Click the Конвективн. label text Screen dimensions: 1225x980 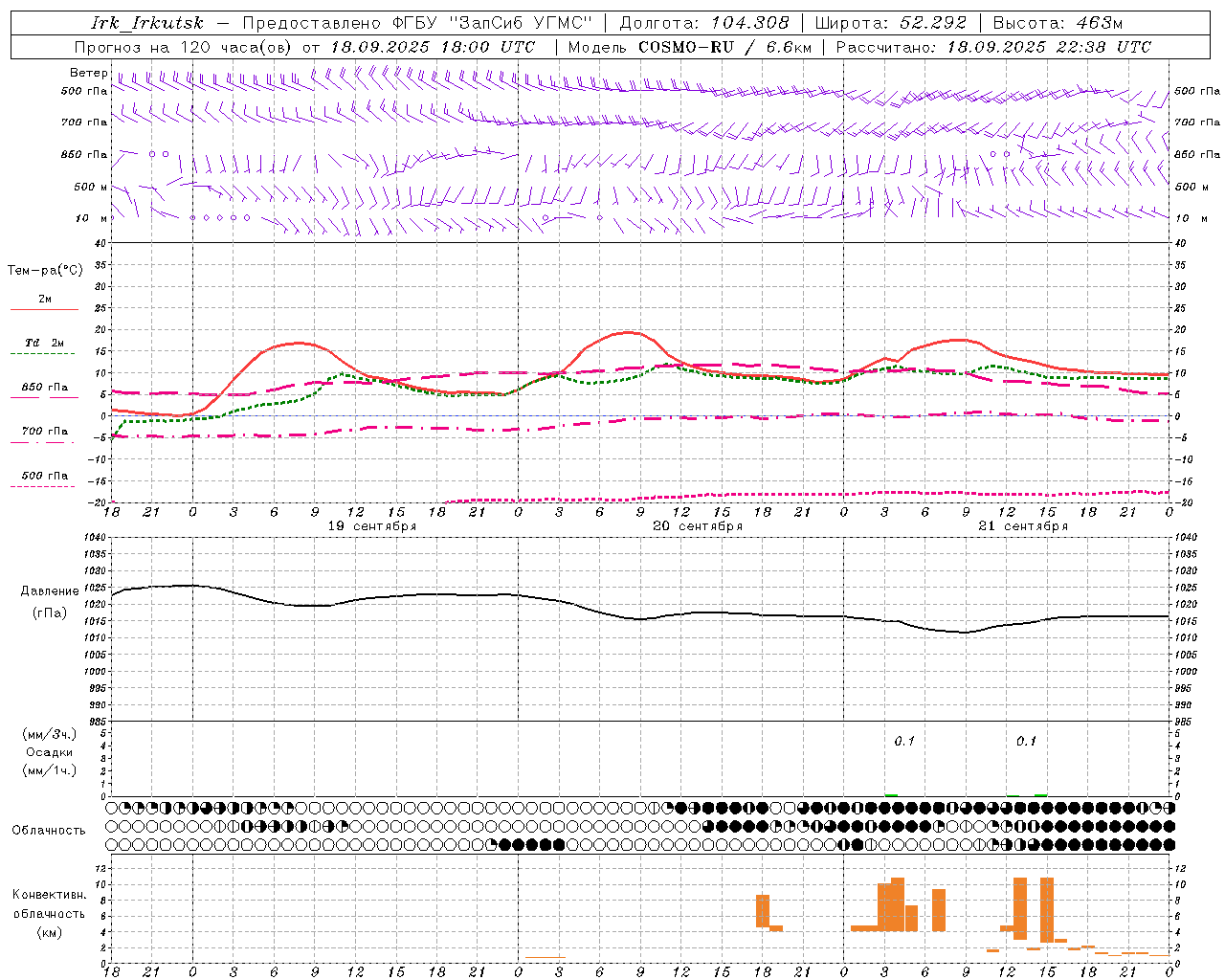[49, 895]
